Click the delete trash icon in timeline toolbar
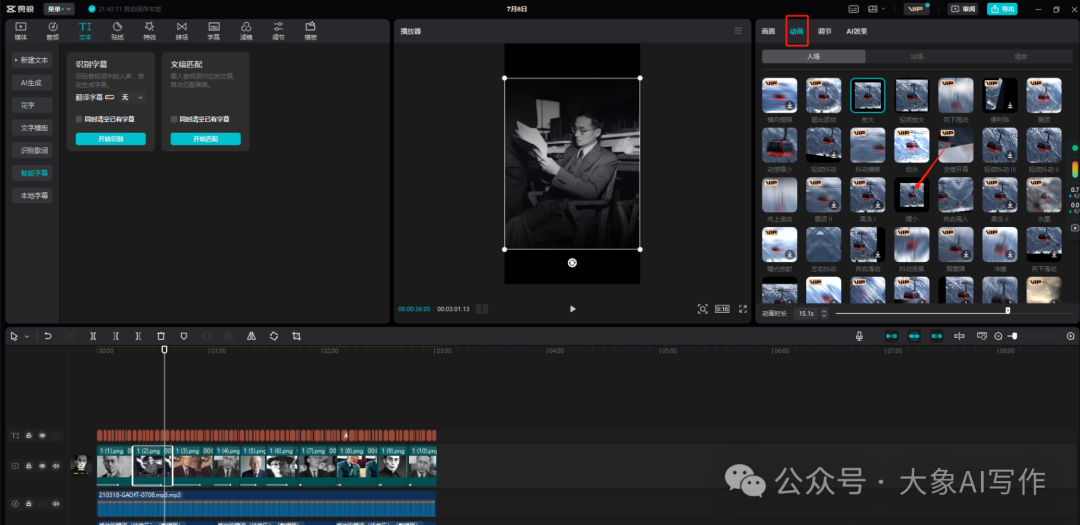 pos(160,336)
